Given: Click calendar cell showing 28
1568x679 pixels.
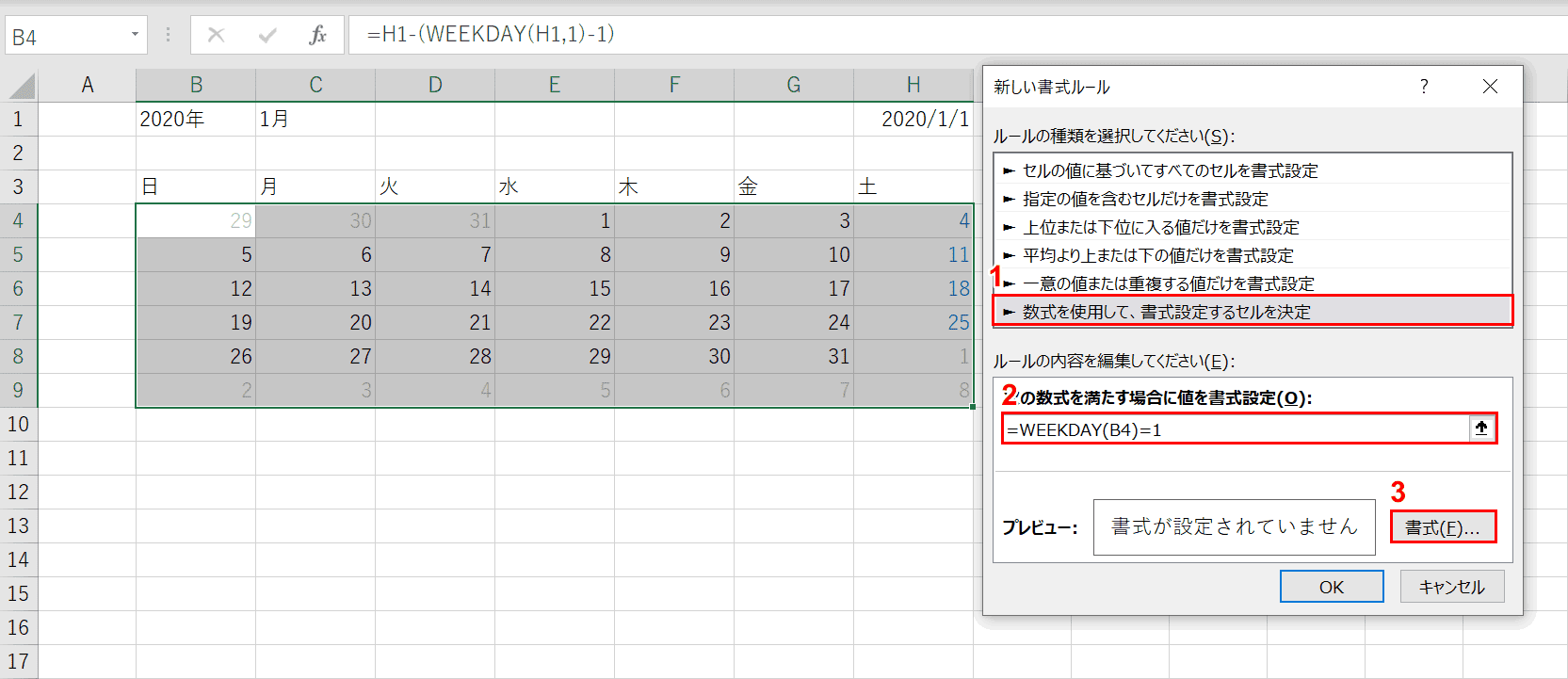Looking at the screenshot, I should pyautogui.click(x=435, y=356).
